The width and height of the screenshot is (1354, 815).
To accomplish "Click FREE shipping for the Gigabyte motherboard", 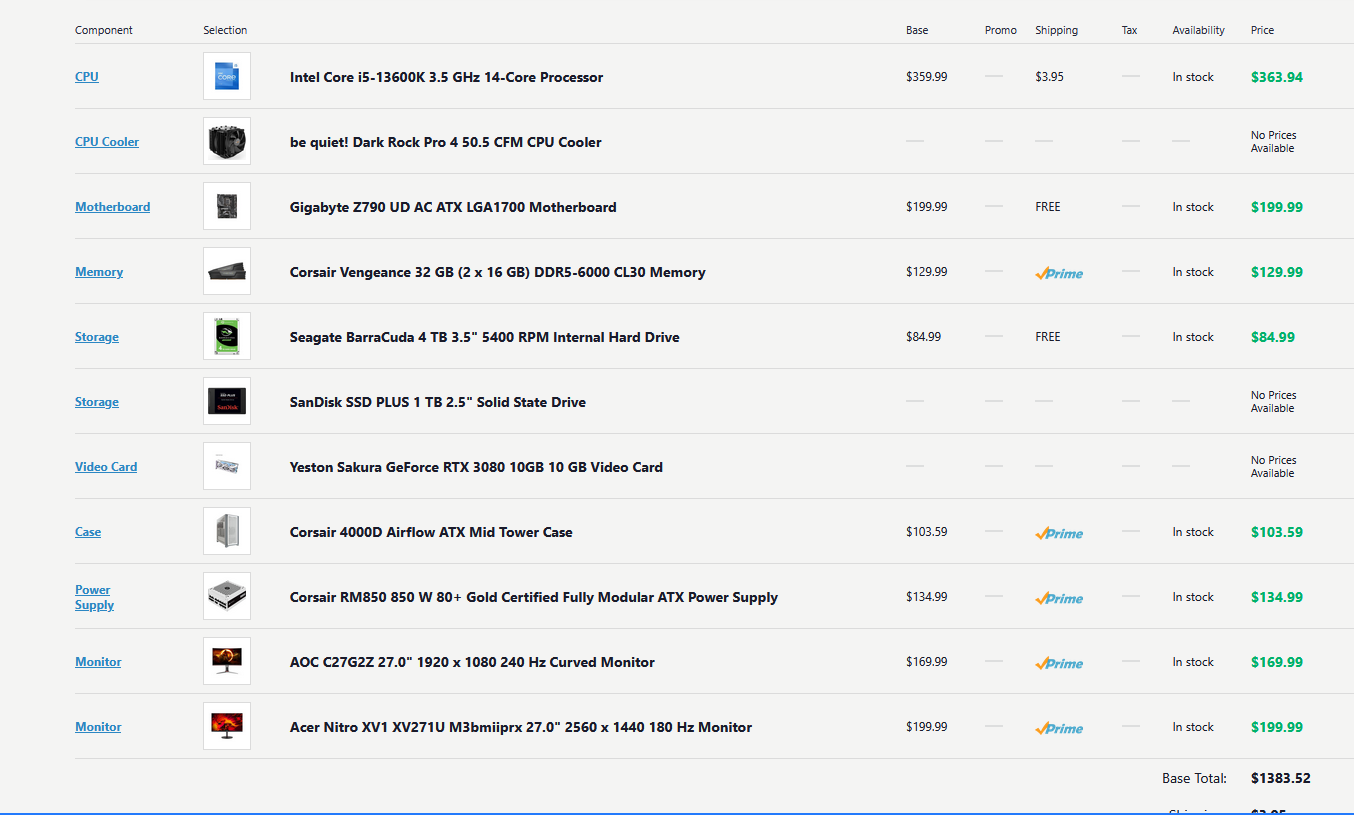I will pyautogui.click(x=1048, y=207).
